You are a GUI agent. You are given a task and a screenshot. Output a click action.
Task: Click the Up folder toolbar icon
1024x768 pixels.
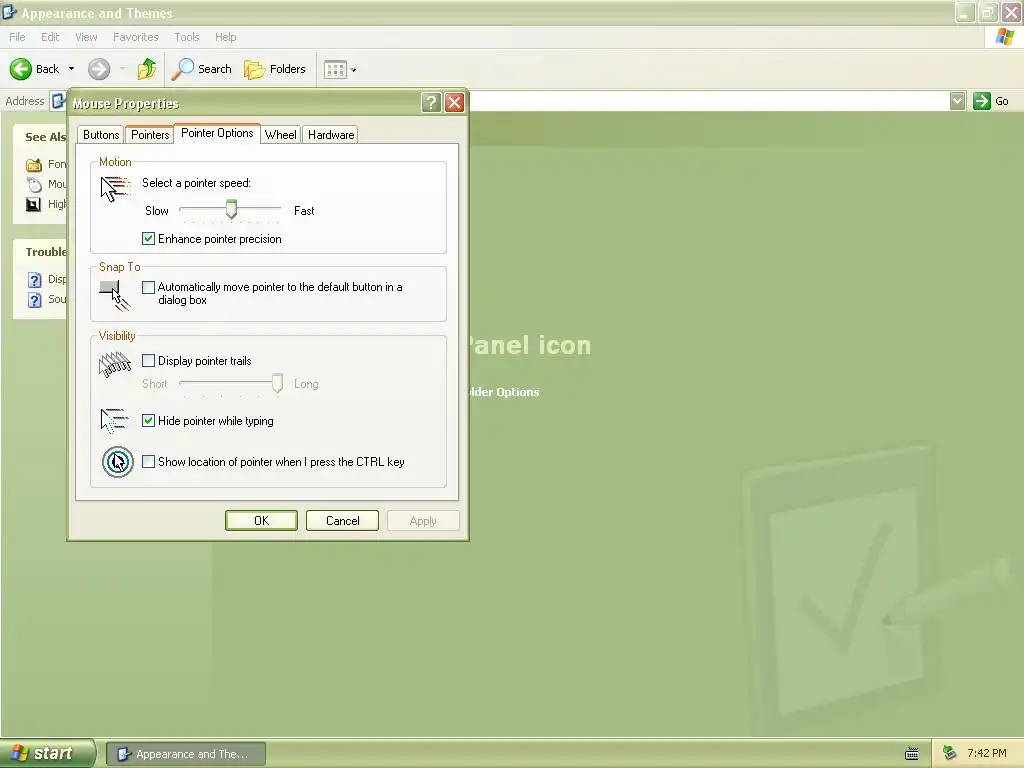(147, 69)
